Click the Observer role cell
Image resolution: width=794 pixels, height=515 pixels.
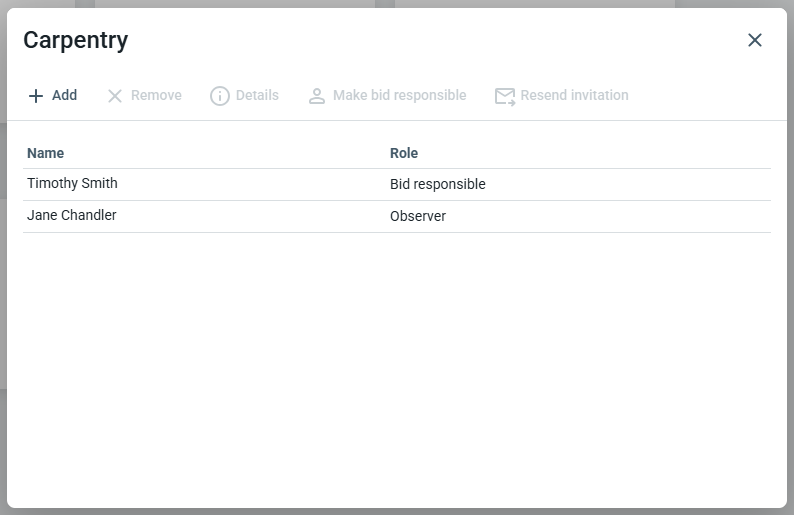[x=418, y=216]
